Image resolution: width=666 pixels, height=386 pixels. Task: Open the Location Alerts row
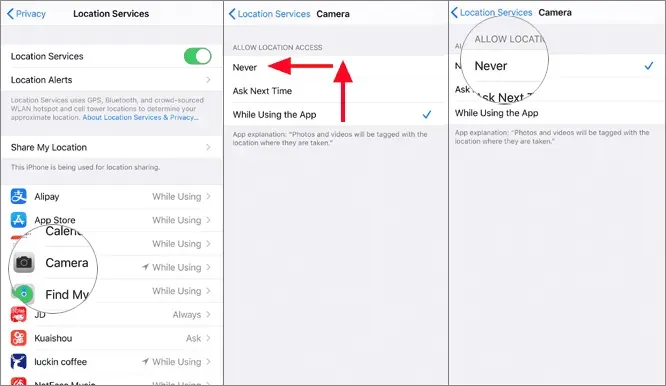[111, 80]
